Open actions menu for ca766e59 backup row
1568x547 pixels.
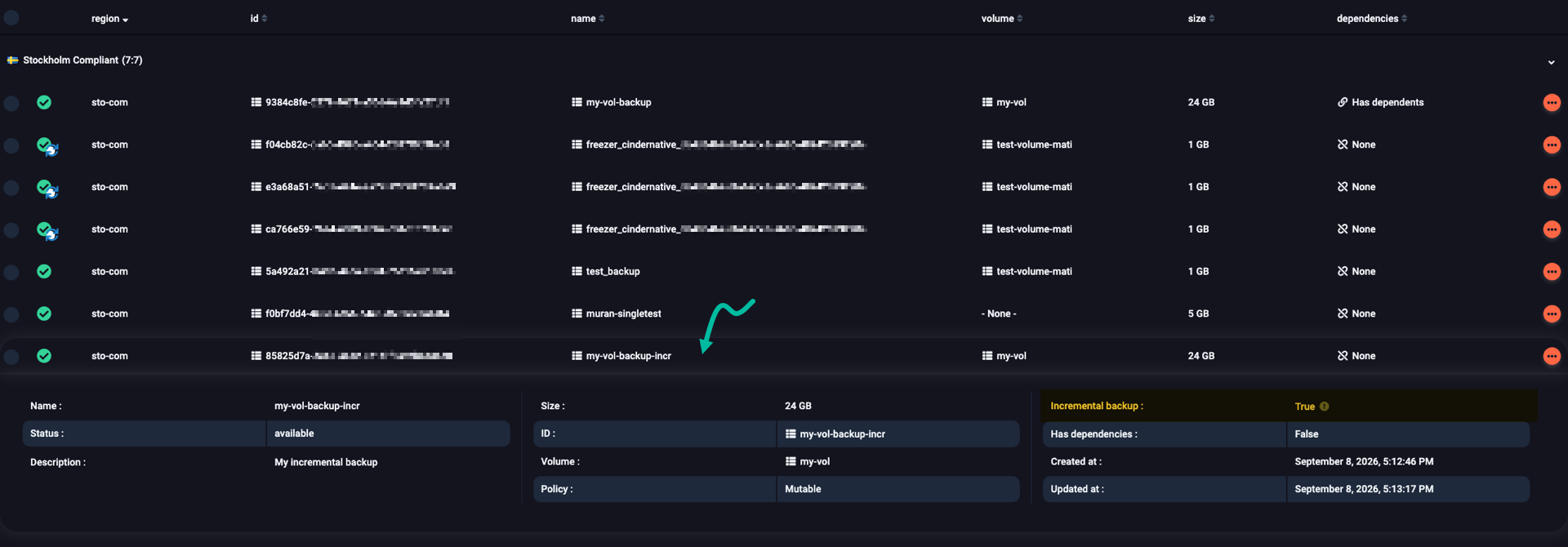click(1552, 229)
